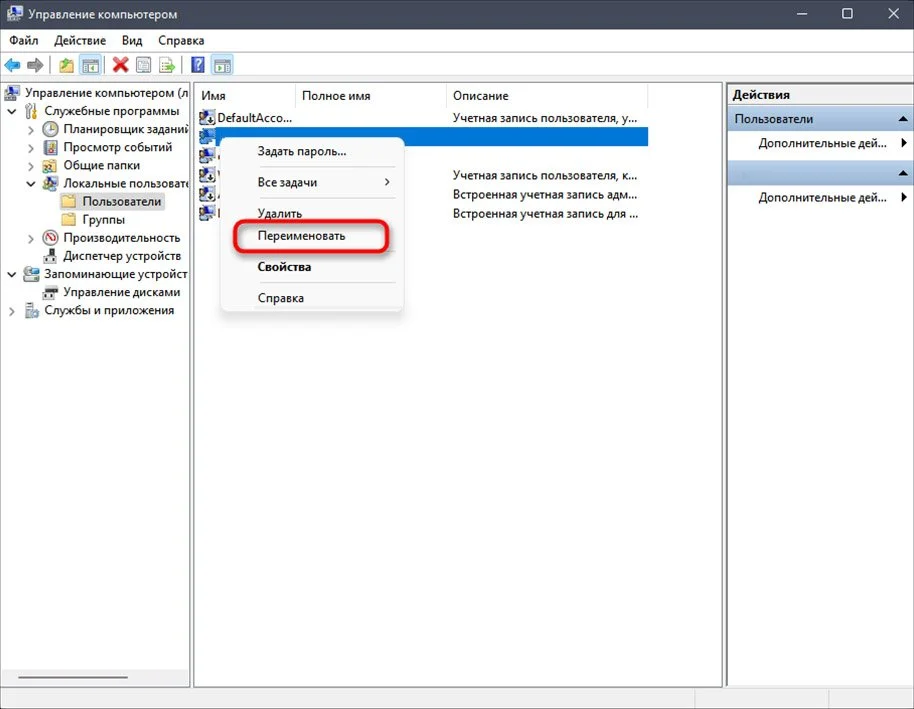
Task: Collapse the Пользователи actions section arrow
Action: pyautogui.click(x=903, y=119)
